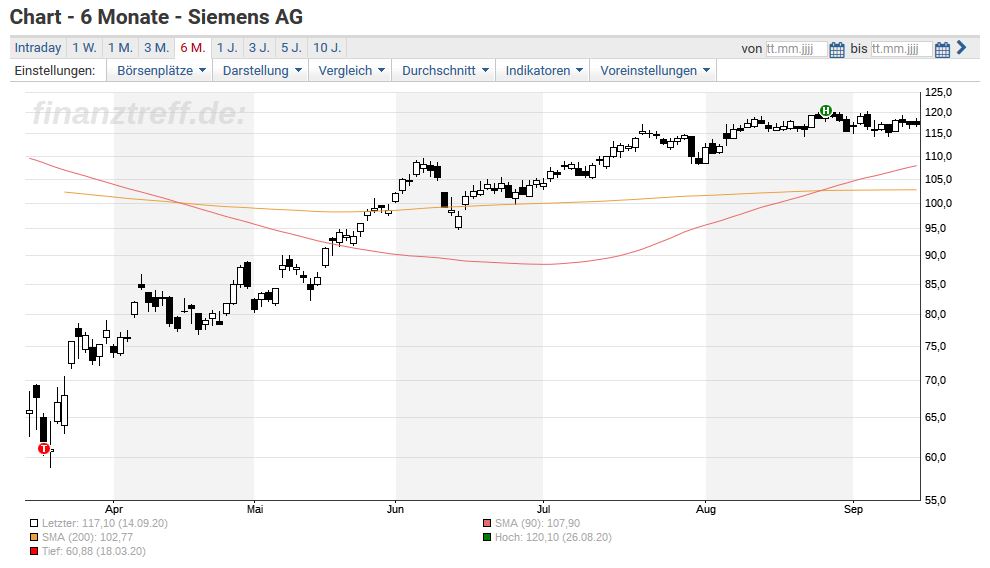Click 'Letzter: 117,10 (14.09.20)' legend text
Screen dimensions: 990x568
(x=105, y=523)
